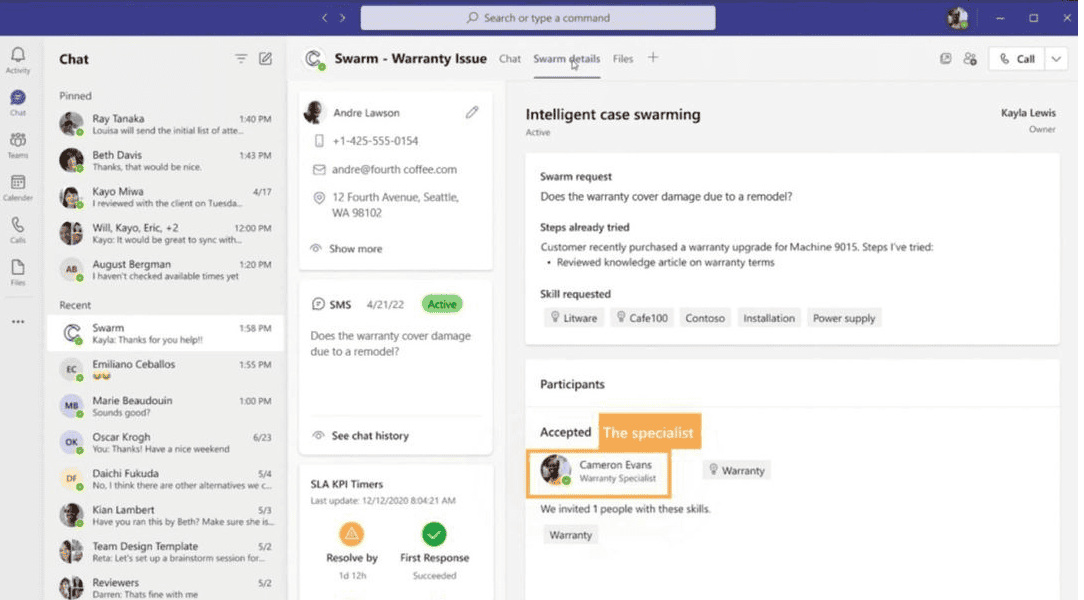1084x600 pixels.
Task: Select the Installation skill tag
Action: click(769, 318)
